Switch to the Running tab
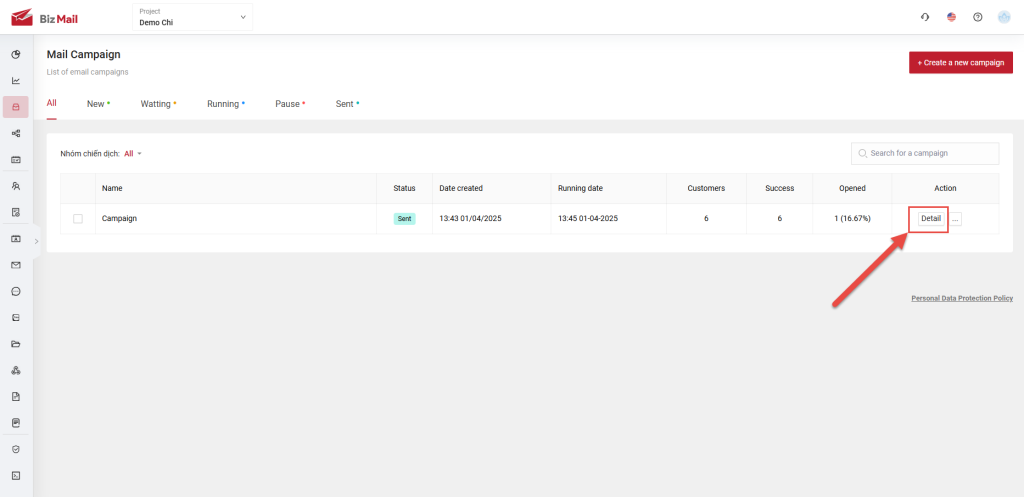Viewport: 1024px width, 497px height. click(x=224, y=103)
